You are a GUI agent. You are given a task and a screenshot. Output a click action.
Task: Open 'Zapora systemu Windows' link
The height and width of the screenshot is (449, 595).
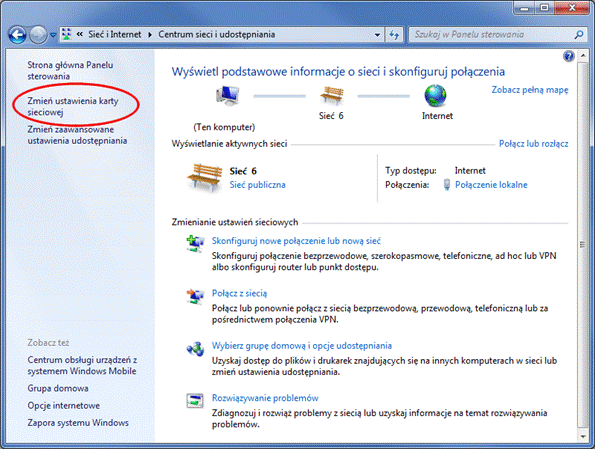pyautogui.click(x=78, y=423)
